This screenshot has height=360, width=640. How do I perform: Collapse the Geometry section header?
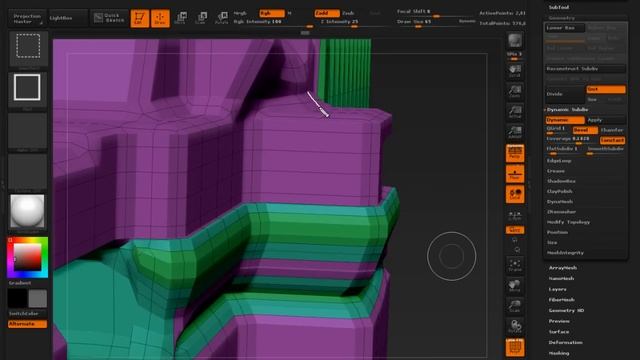(x=561, y=18)
